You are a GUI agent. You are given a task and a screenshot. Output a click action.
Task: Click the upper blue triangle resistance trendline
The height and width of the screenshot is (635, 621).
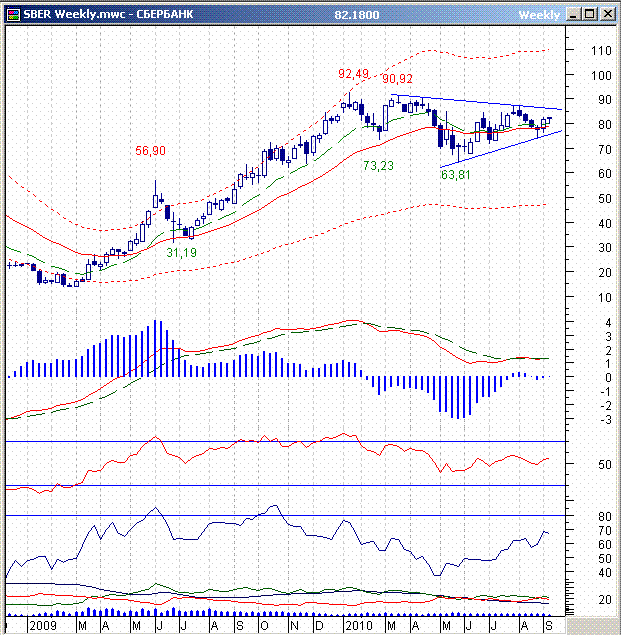(476, 102)
